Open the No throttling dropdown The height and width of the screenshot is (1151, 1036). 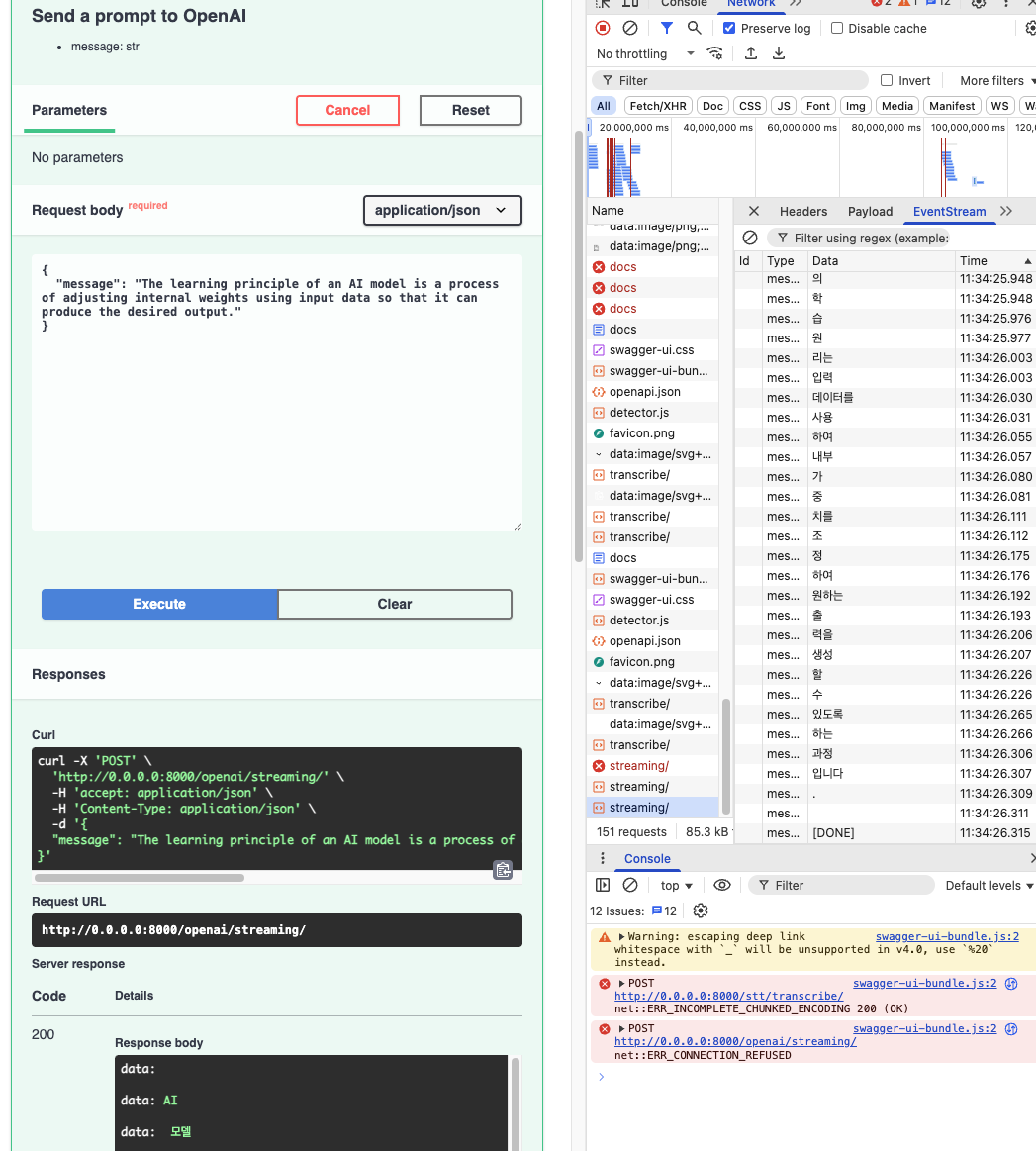click(x=645, y=53)
